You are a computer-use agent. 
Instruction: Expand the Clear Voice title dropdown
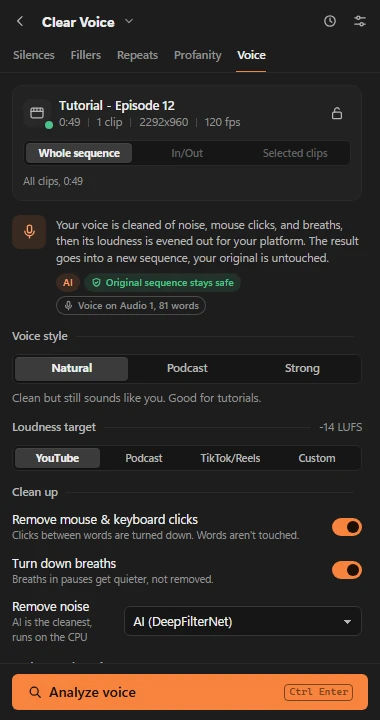click(x=129, y=21)
